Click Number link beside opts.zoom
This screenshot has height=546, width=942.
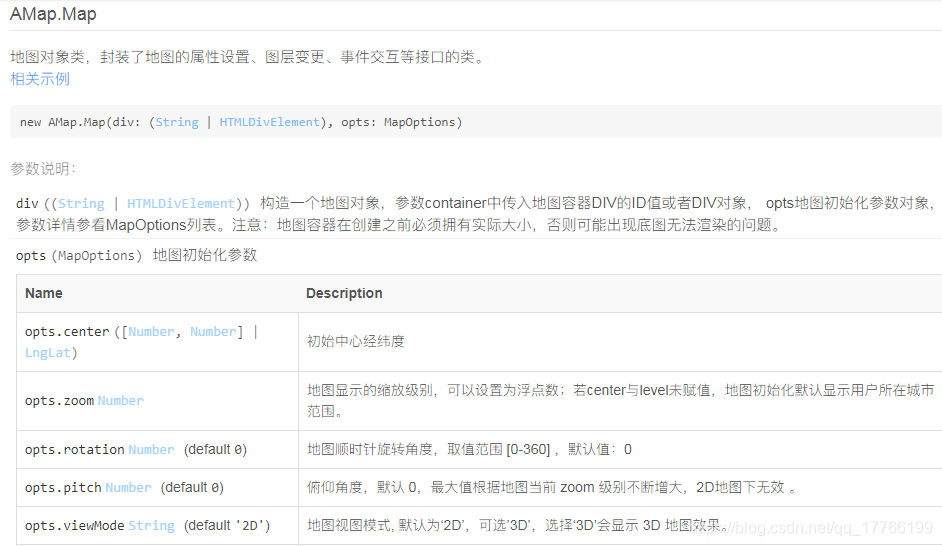pos(121,401)
